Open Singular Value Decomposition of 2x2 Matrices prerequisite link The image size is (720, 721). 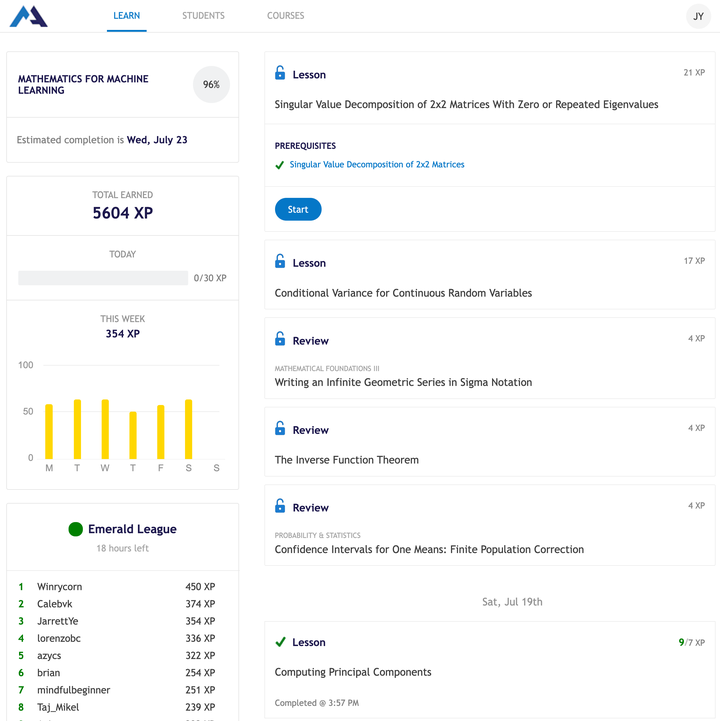tap(377, 165)
